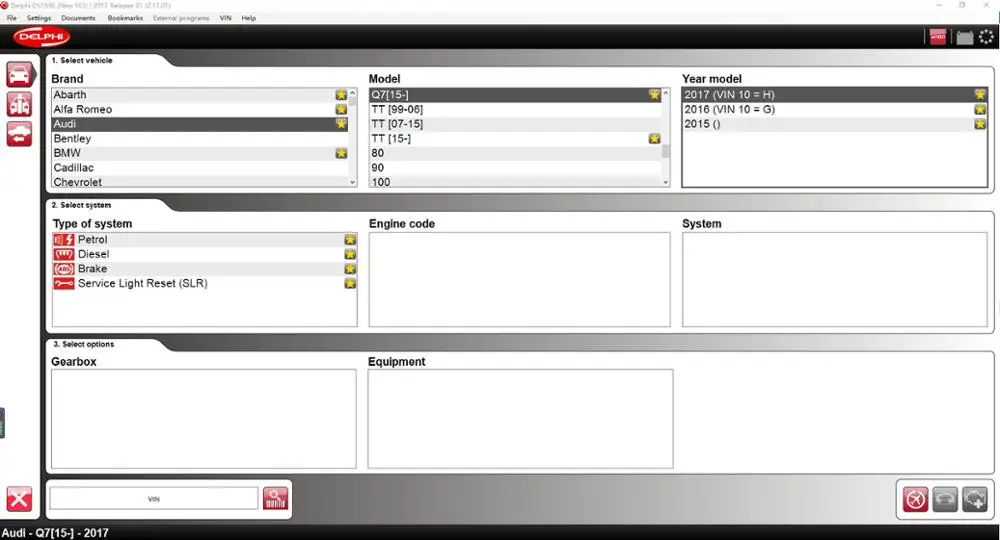Click the VIN barcode search icon
The image size is (1000, 540).
pos(275,499)
